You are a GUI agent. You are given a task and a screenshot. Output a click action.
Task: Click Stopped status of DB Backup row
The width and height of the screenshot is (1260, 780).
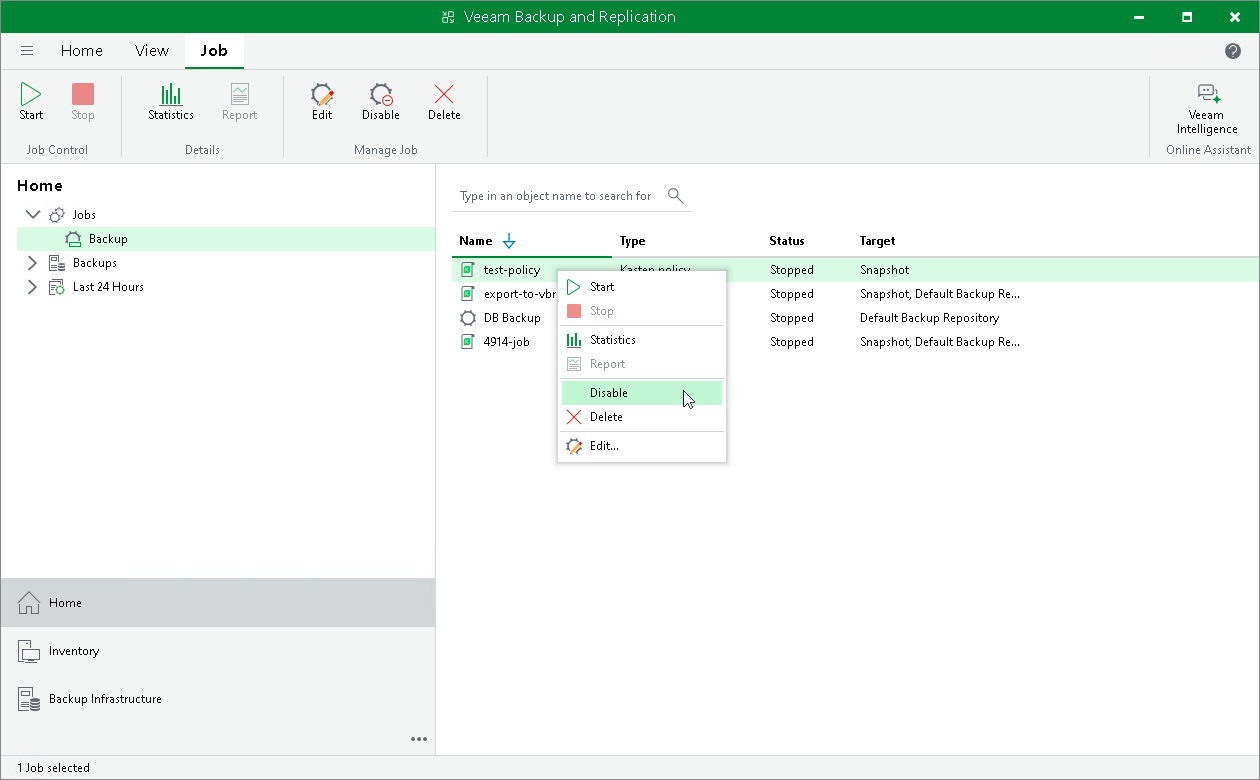click(x=792, y=318)
